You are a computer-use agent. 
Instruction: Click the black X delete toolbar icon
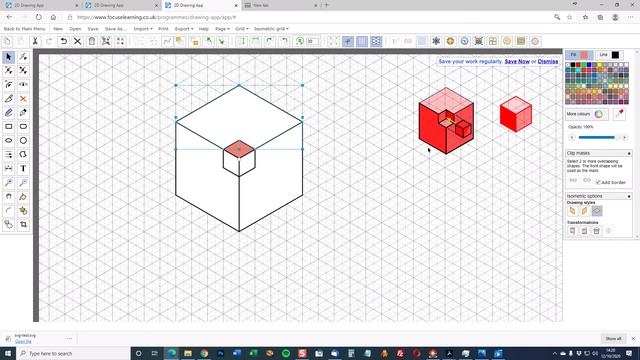[77, 41]
